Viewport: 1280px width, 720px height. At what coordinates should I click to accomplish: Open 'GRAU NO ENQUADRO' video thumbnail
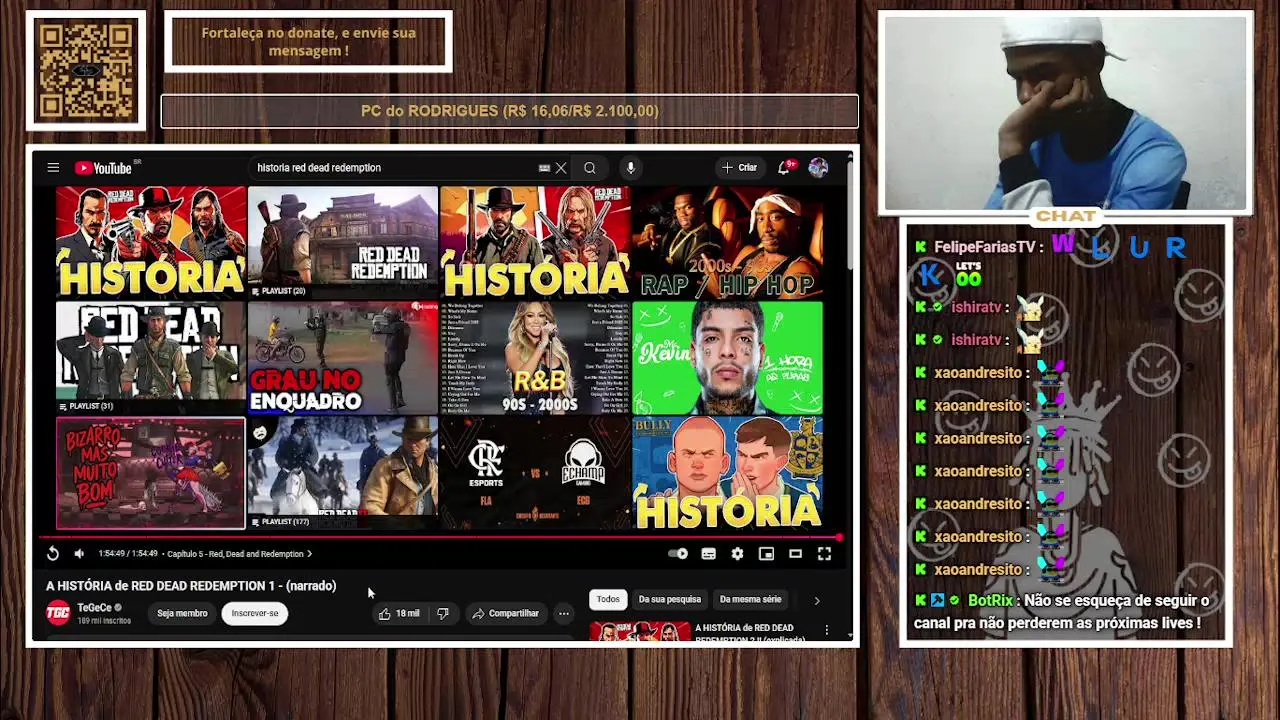pyautogui.click(x=343, y=357)
